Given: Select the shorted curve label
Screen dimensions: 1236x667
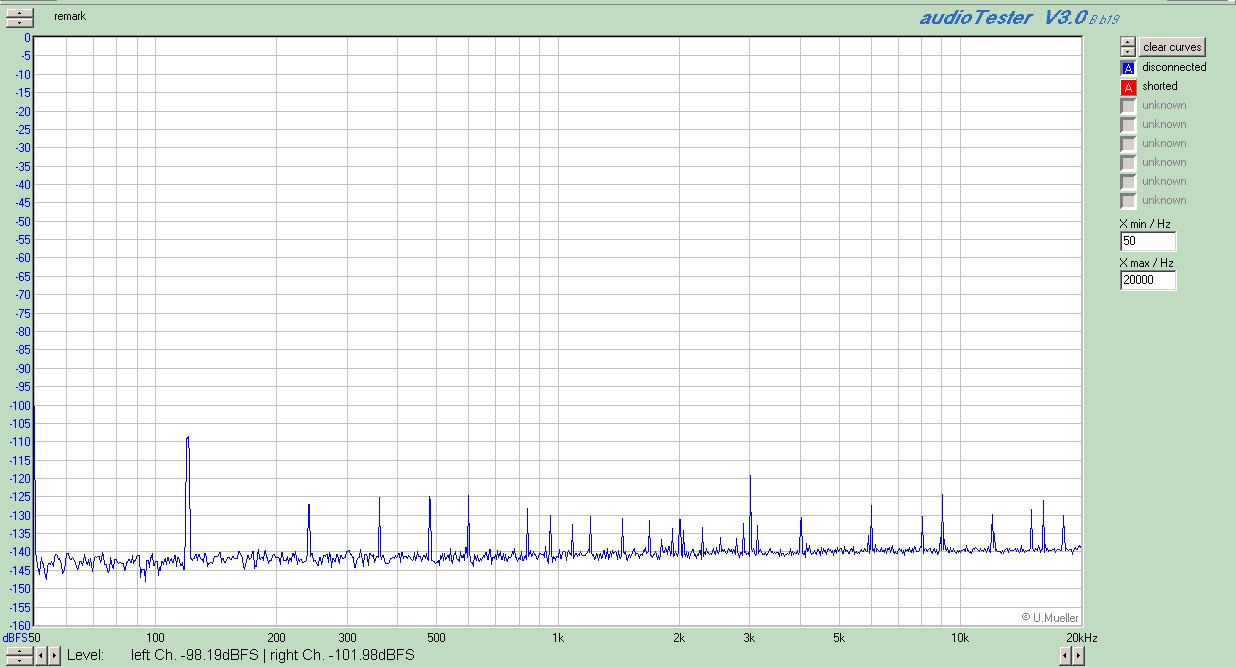Looking at the screenshot, I should 1160,86.
